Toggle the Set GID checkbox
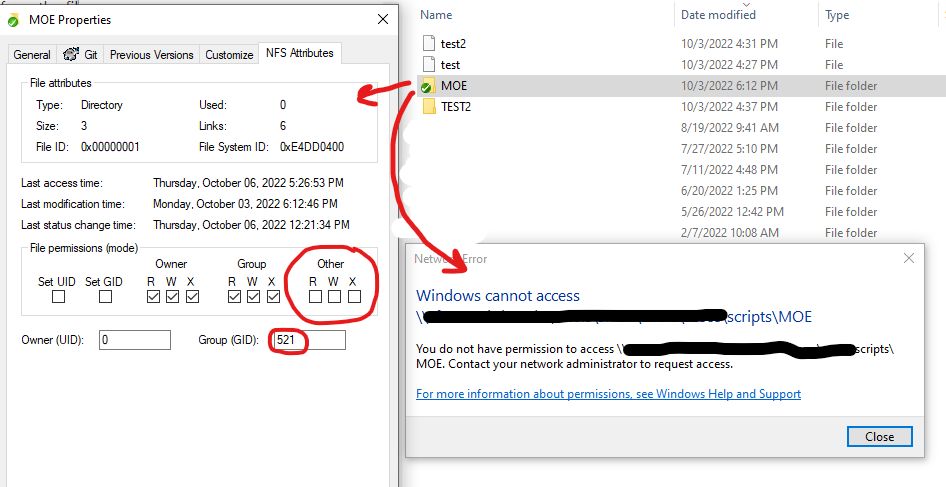Image resolution: width=946 pixels, height=487 pixels. [105, 297]
